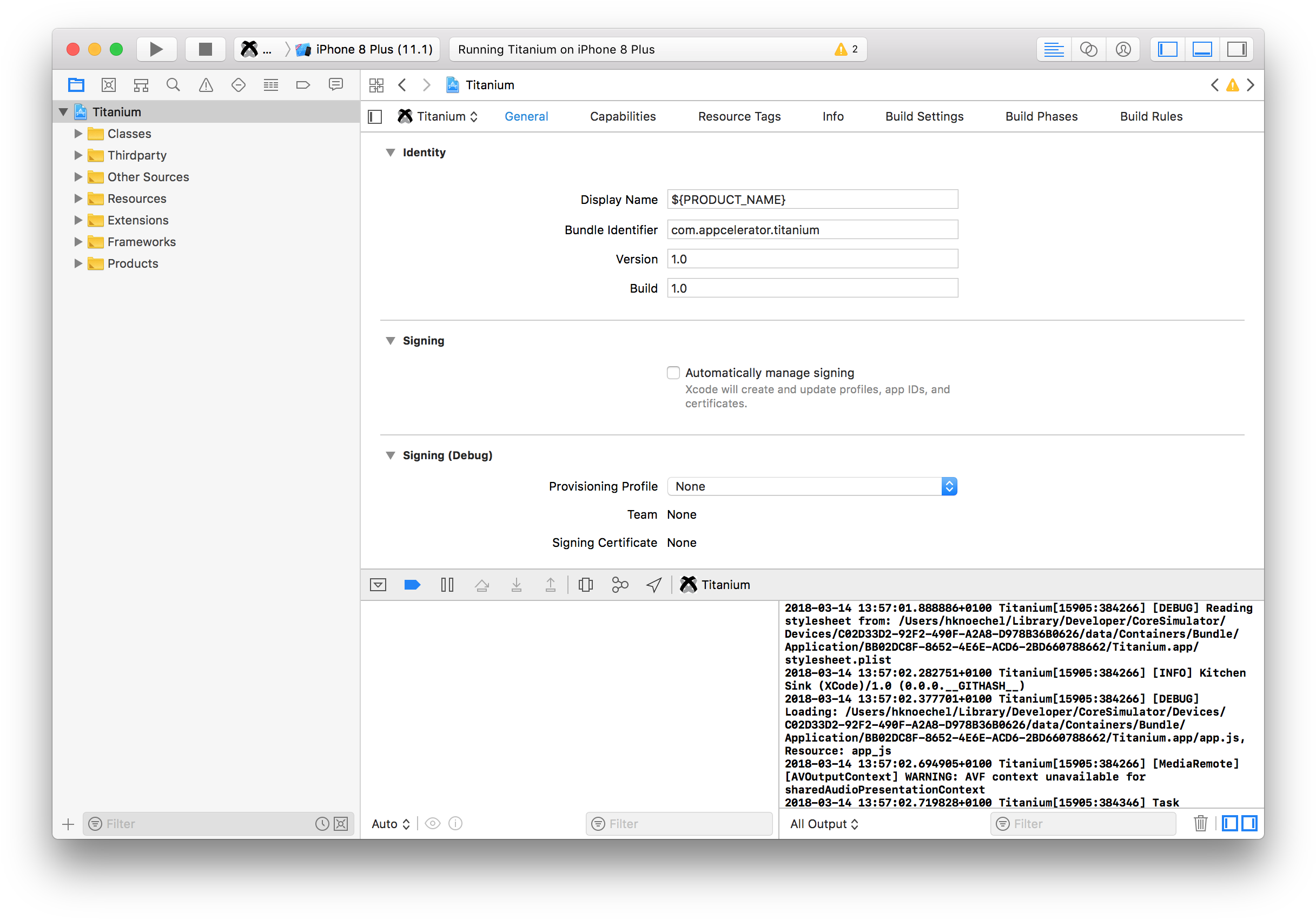The width and height of the screenshot is (1316, 919).
Task: Click the print description info icon
Action: 455,824
